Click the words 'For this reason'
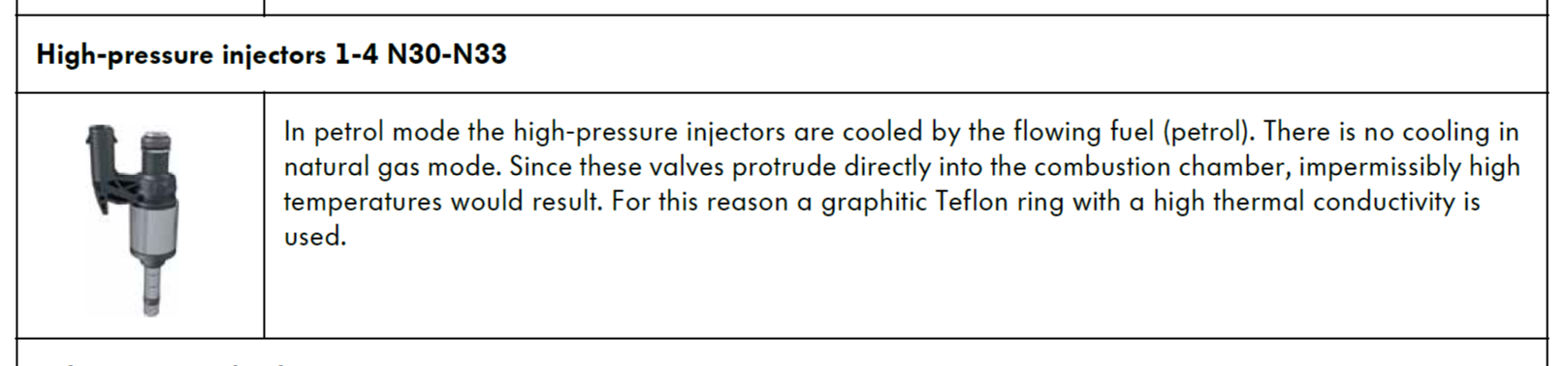Viewport: 1568px width, 366px height. coord(703,202)
